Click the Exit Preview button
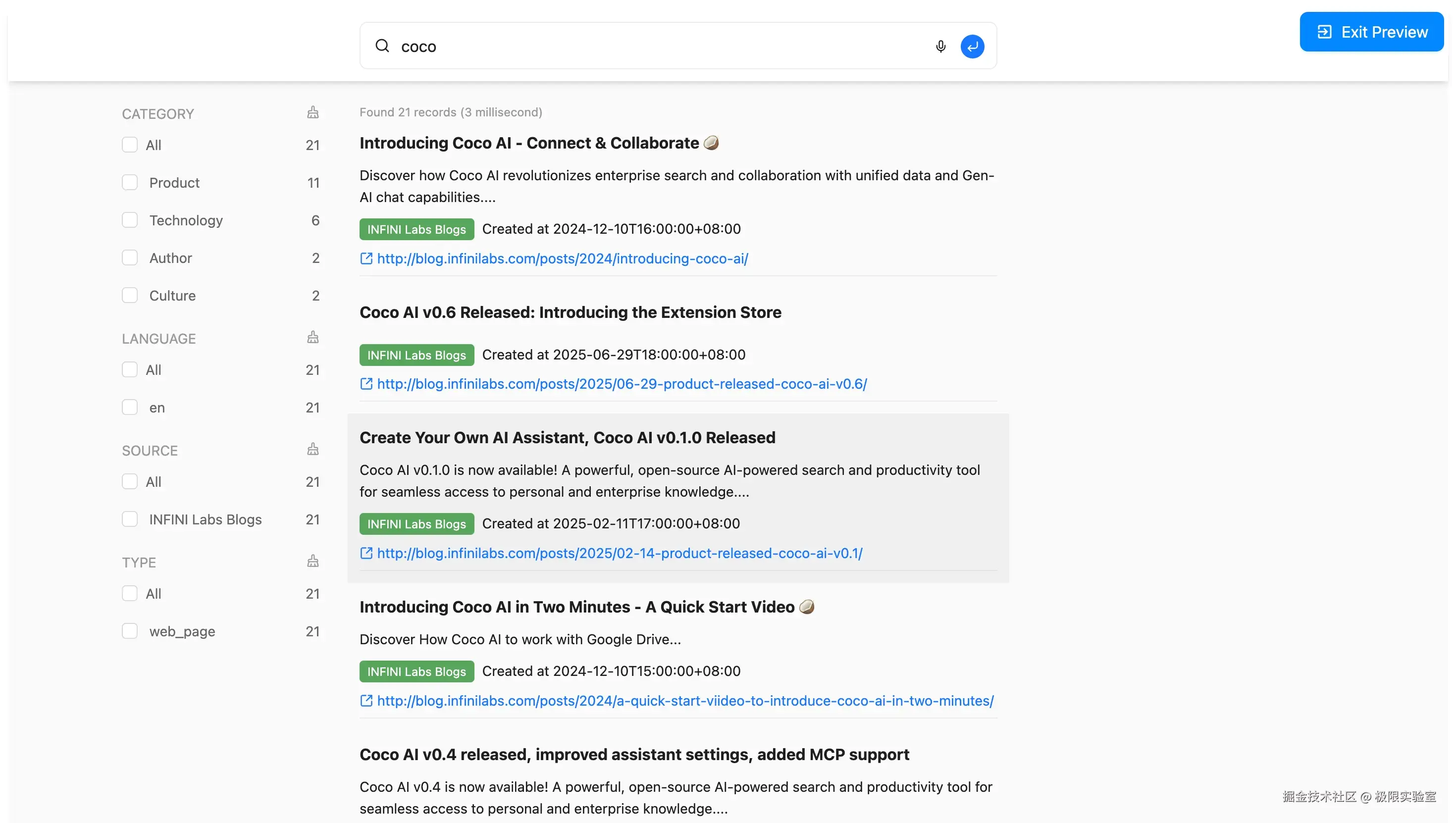The width and height of the screenshot is (1456, 823). coord(1372,32)
